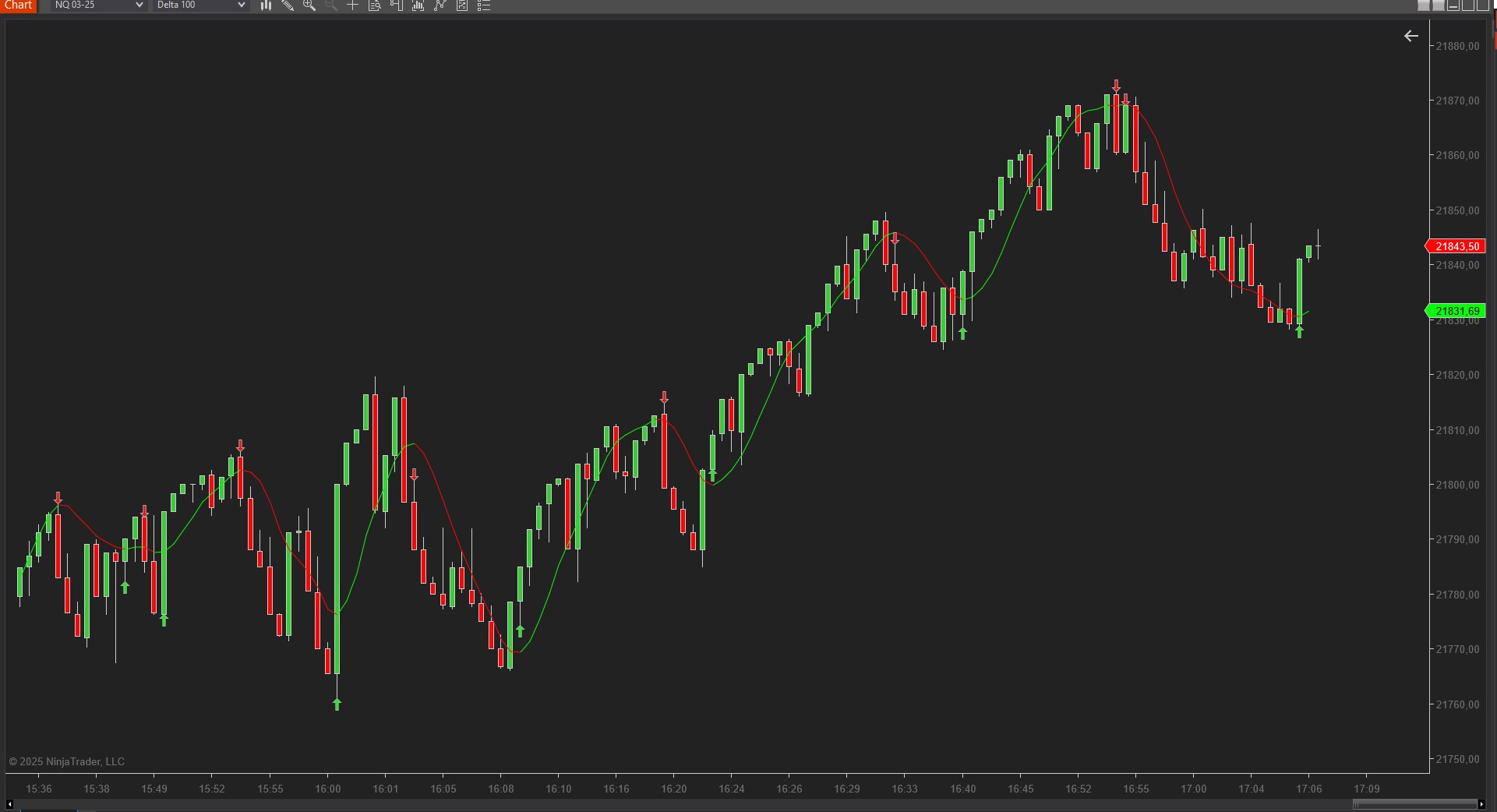Screen dimensions: 1497x812
Task: Click the 16:10 time axis label
Action: coord(559,789)
